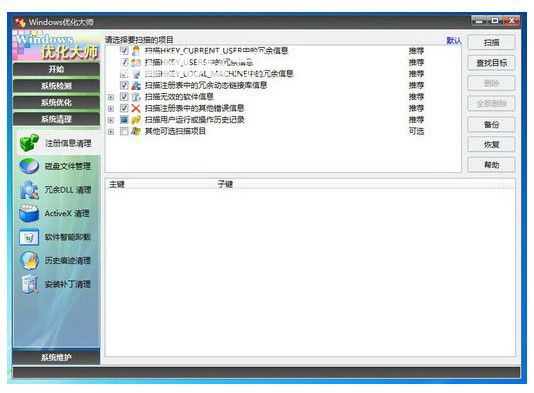Viewport: 534px width, 393px height.
Task: Select 扫描注册表中的冗余动态链接库信息 row text
Action: (x=206, y=85)
